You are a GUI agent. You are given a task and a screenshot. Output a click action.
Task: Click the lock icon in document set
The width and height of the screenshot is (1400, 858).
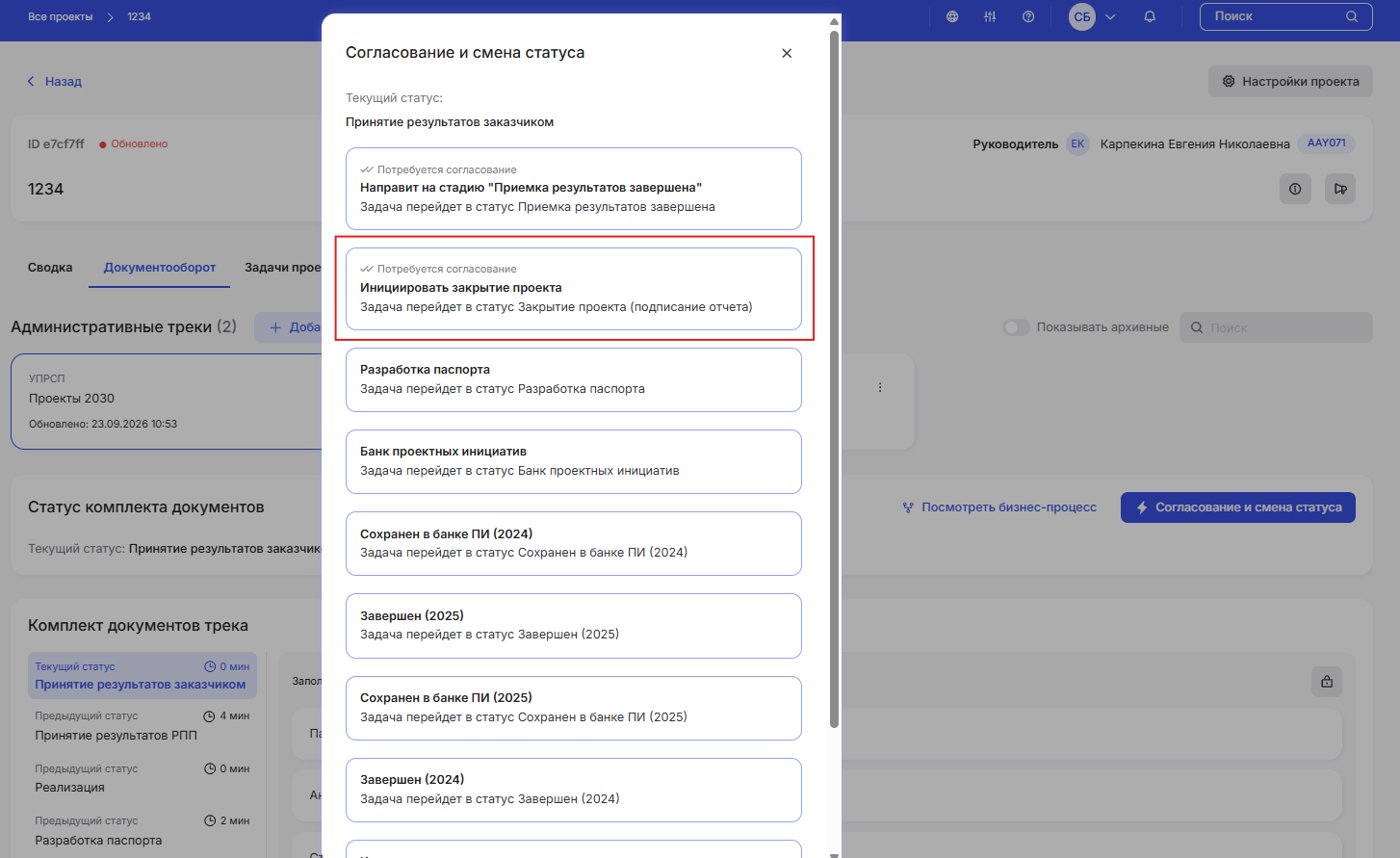[x=1327, y=682]
